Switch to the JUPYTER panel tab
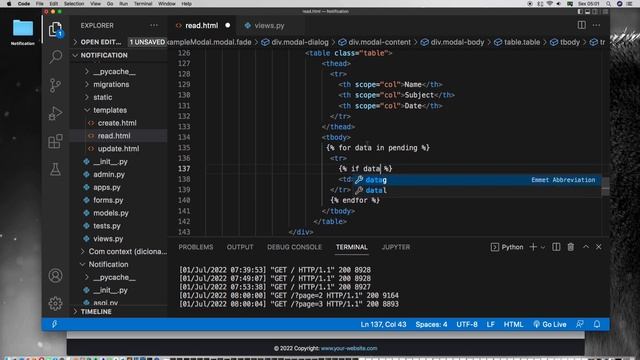Screen dimensions: 640x360 396,247
